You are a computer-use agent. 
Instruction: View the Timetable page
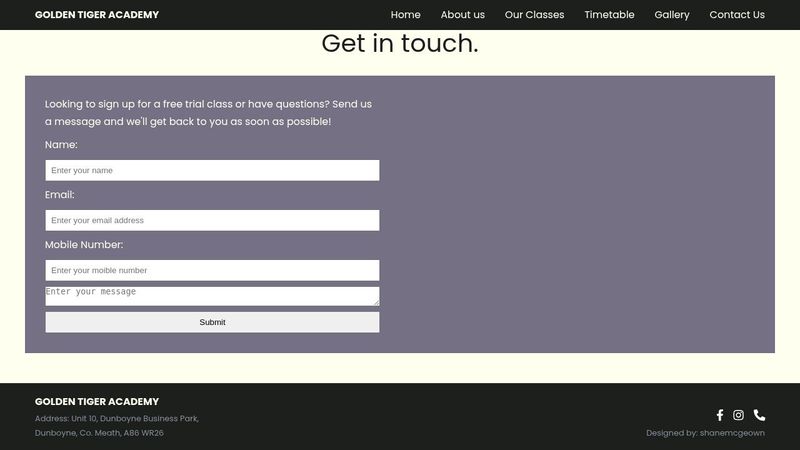point(609,15)
